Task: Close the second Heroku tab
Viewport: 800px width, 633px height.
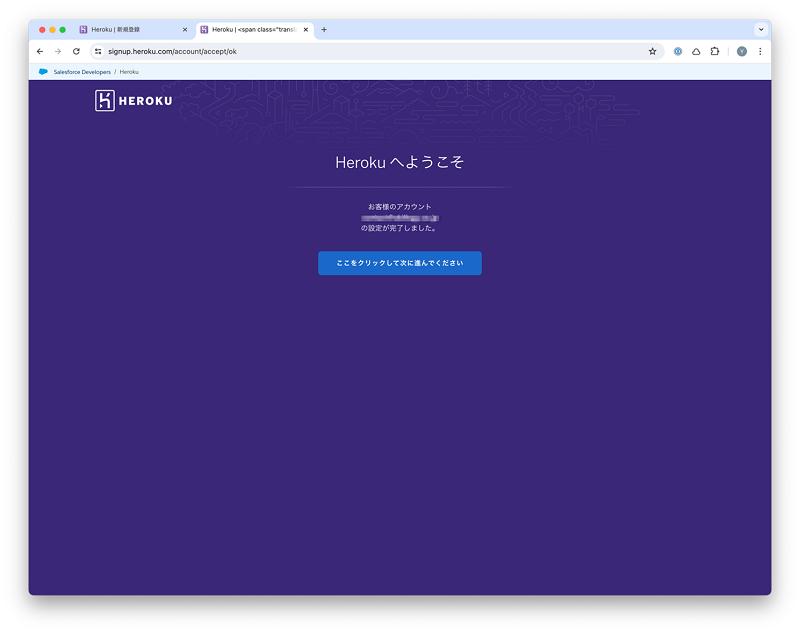Action: click(x=306, y=30)
